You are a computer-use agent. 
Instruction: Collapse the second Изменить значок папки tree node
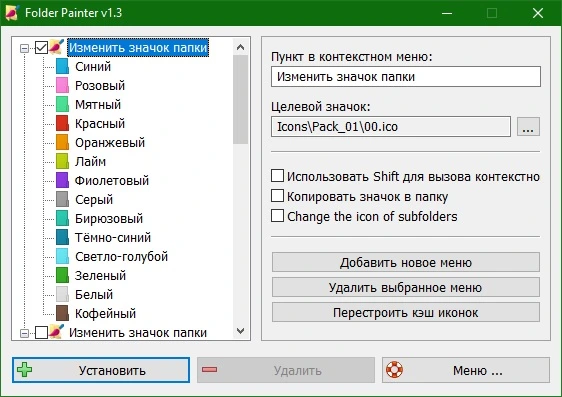24,333
